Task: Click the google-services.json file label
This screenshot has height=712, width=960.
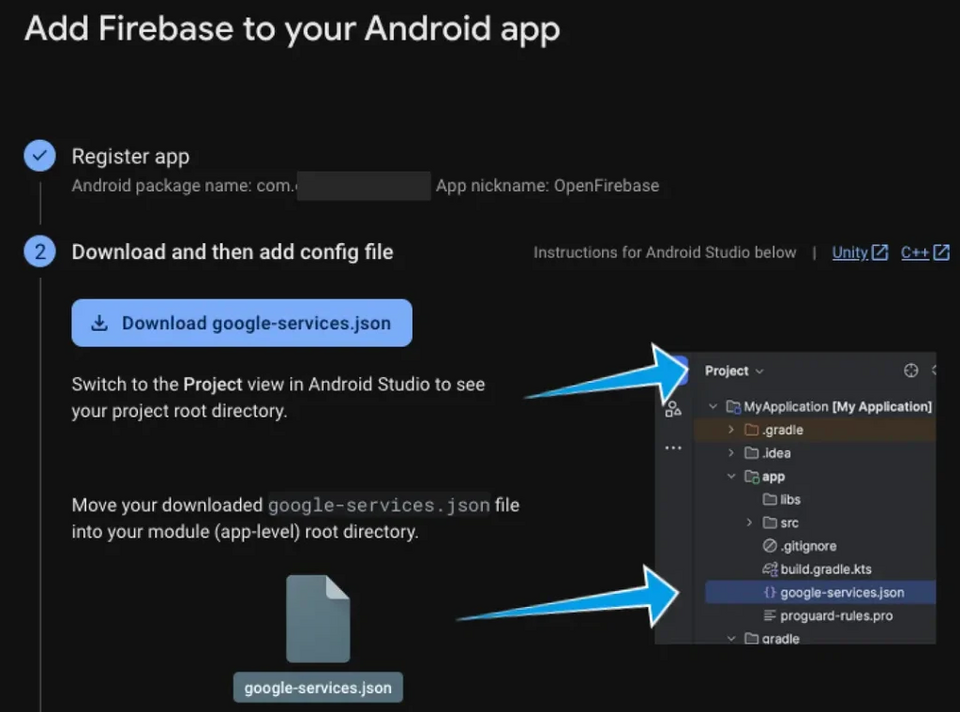Action: (318, 688)
